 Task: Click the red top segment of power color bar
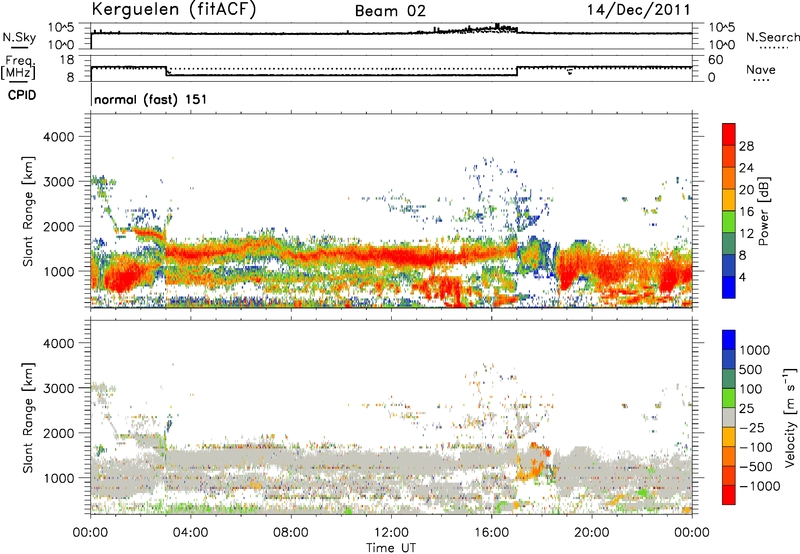pos(729,134)
